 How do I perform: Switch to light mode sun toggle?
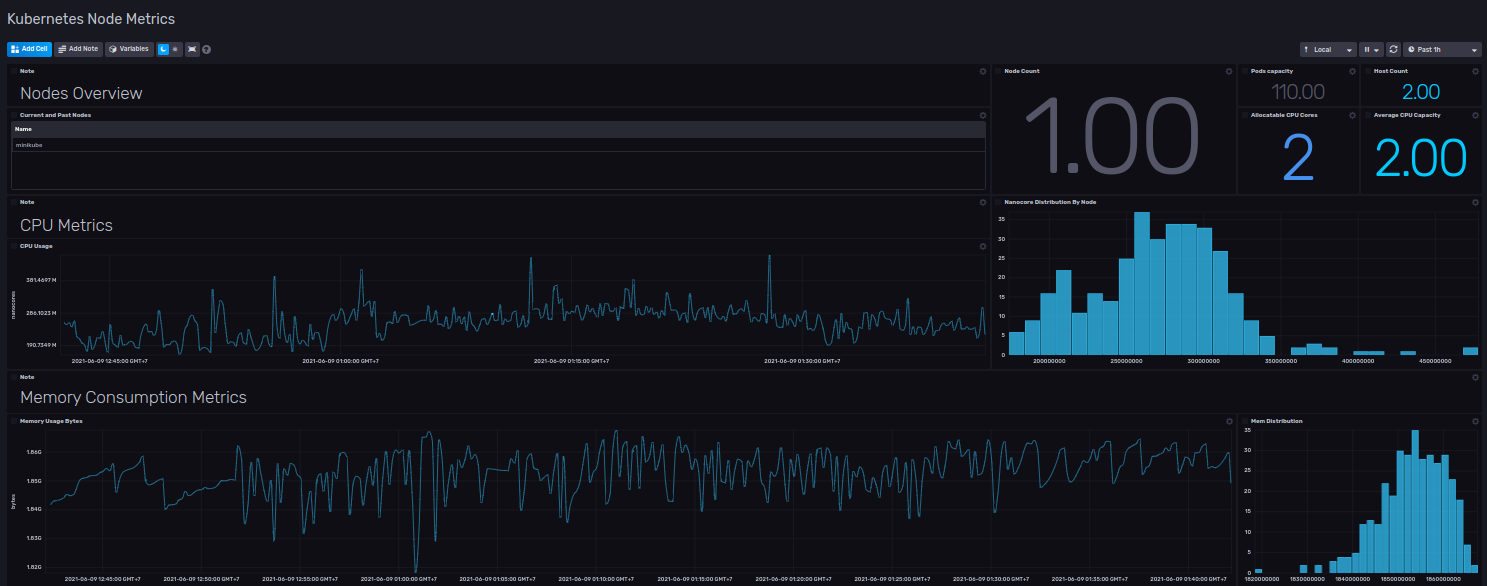[x=176, y=49]
